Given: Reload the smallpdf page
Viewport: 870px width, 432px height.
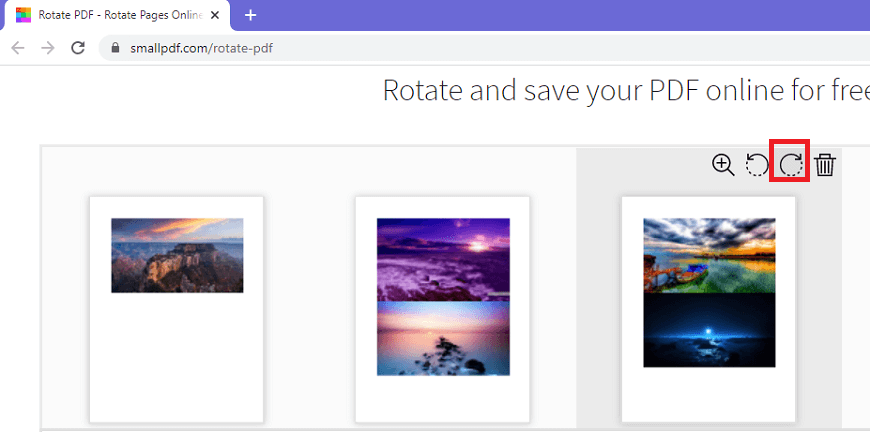Looking at the screenshot, I should (78, 48).
